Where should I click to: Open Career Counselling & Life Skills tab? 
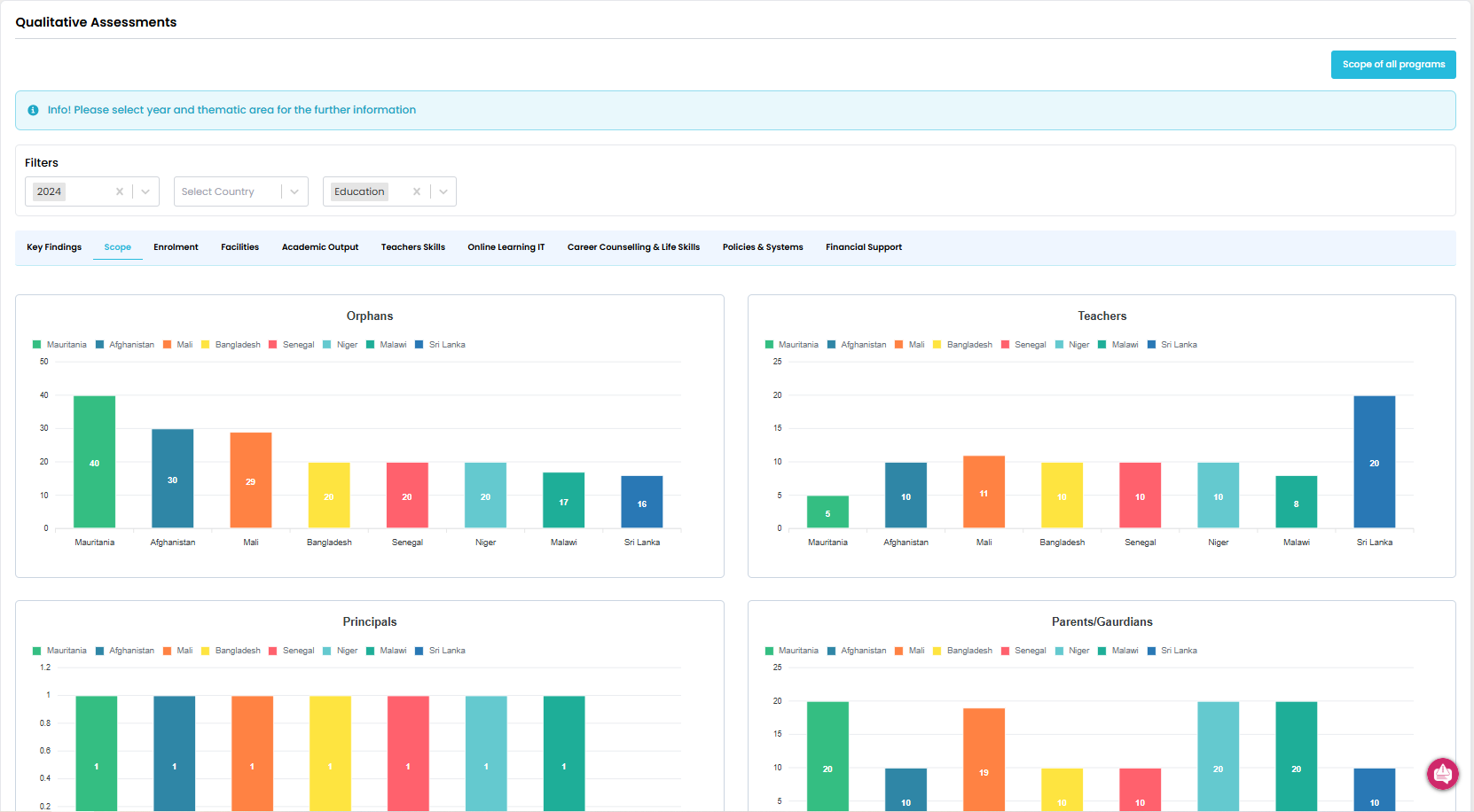click(633, 247)
